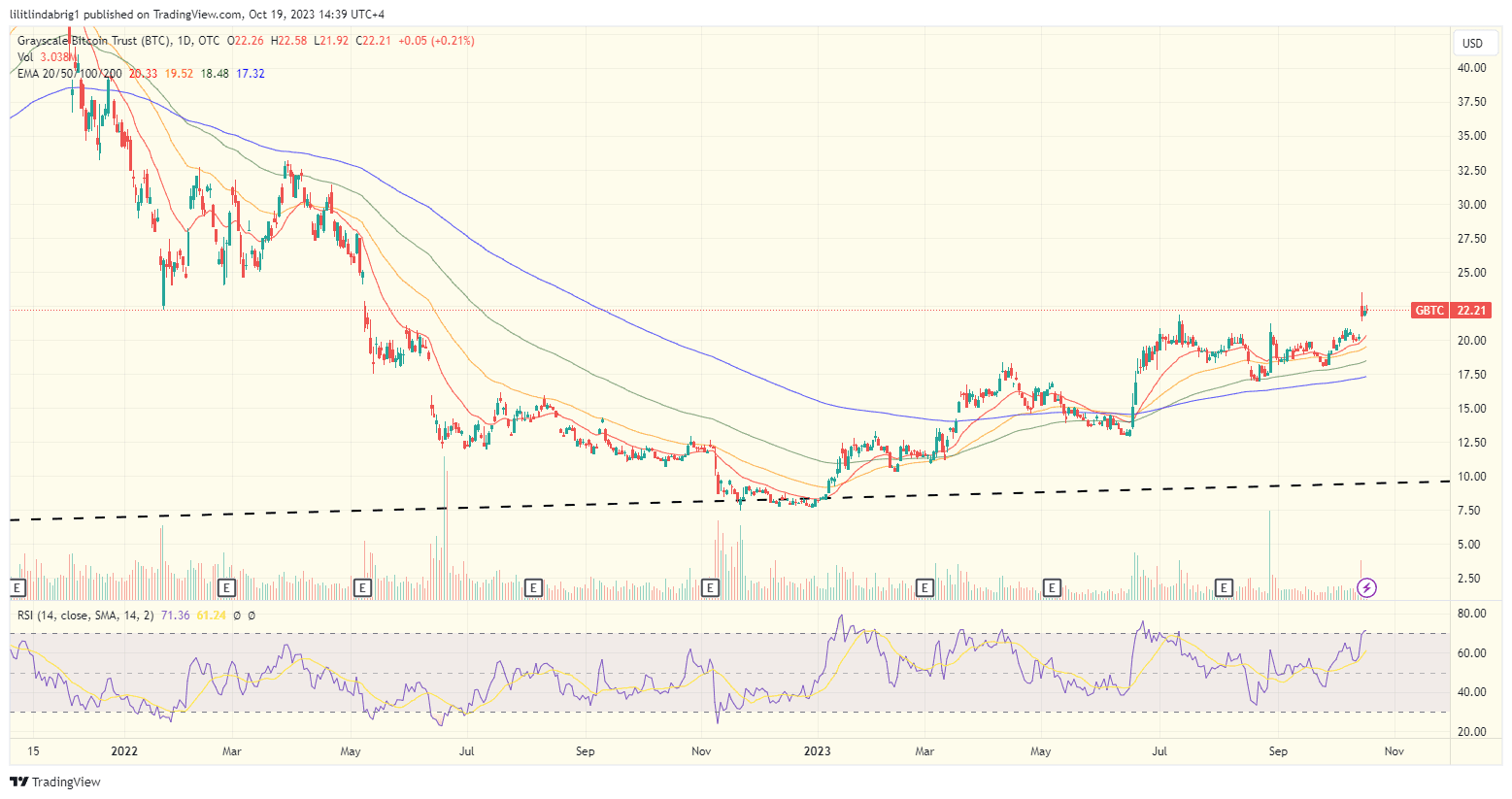Click the E earnings icon below November 2022

[710, 587]
